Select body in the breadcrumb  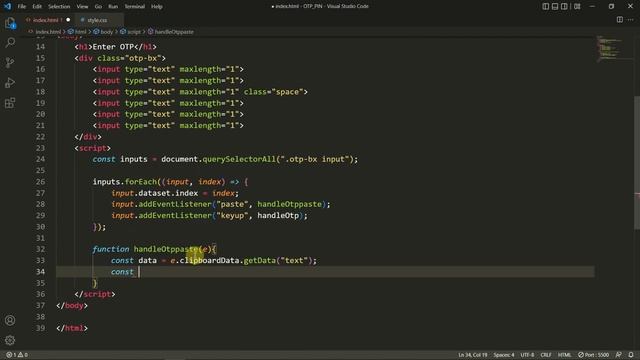coord(107,32)
